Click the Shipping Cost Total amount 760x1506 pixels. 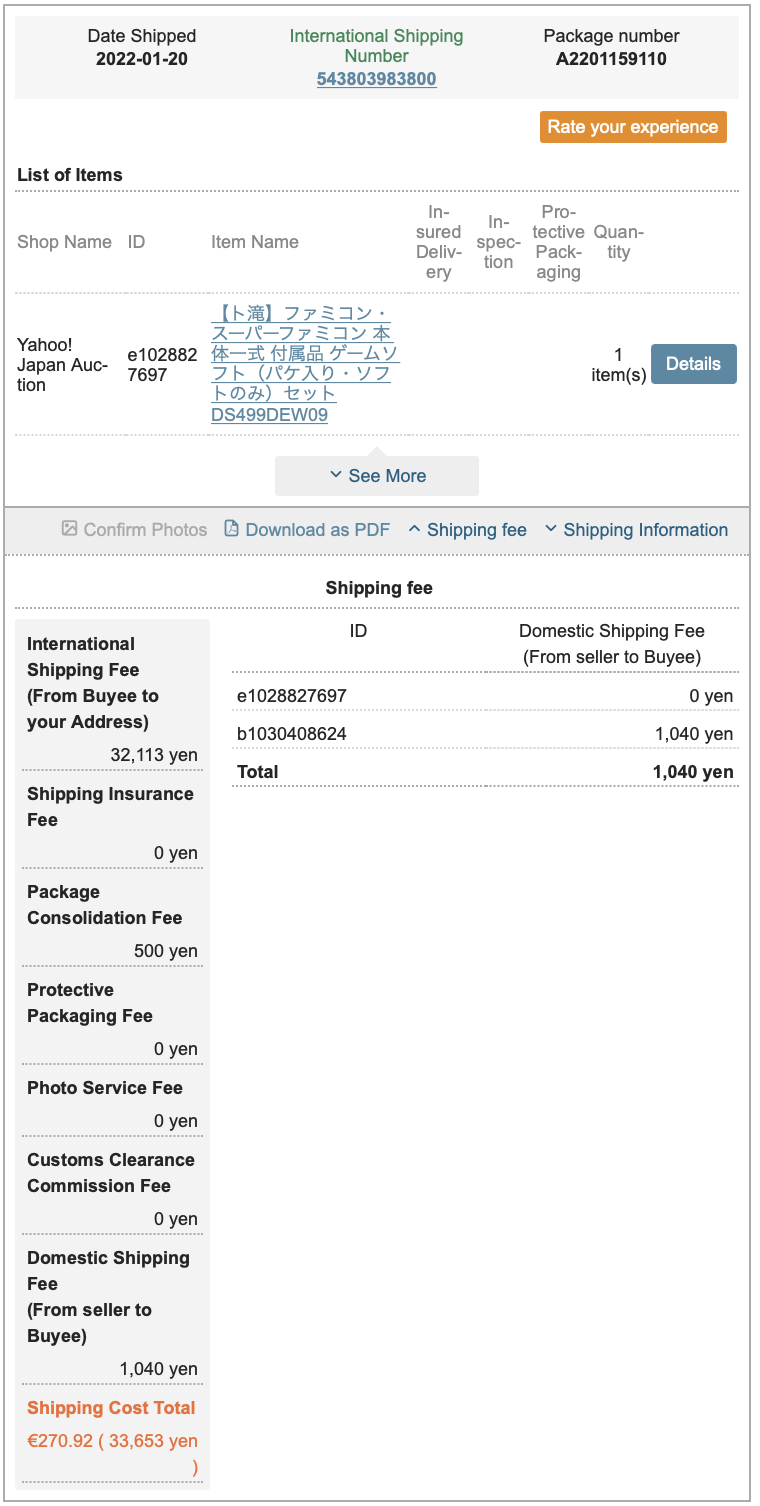[113, 1454]
